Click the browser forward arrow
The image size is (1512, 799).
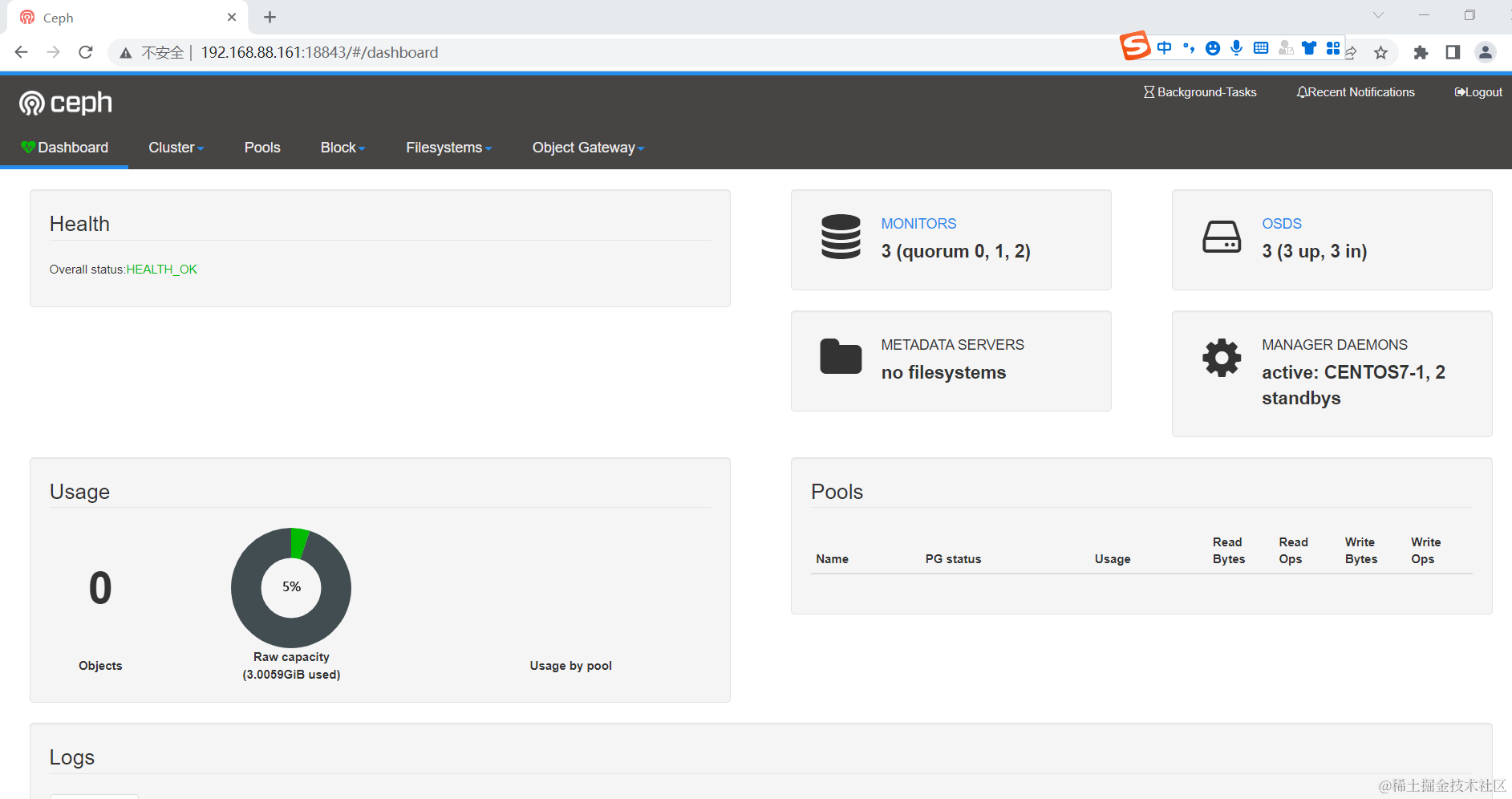pos(54,52)
